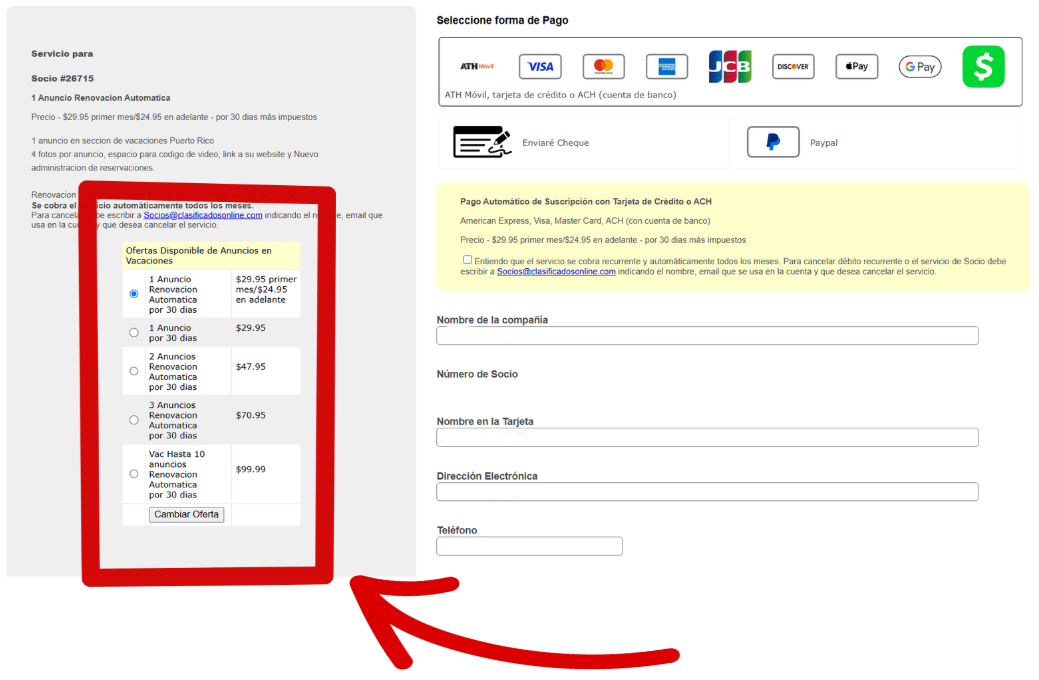Pick the Apple Pay icon

click(857, 66)
